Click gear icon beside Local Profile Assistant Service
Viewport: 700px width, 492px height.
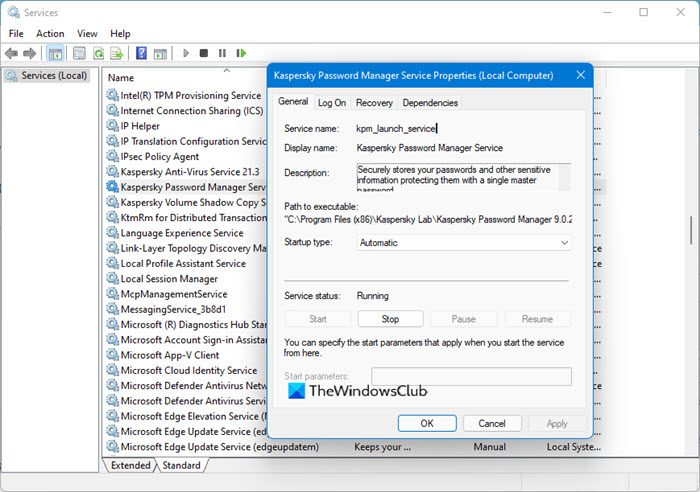[112, 263]
